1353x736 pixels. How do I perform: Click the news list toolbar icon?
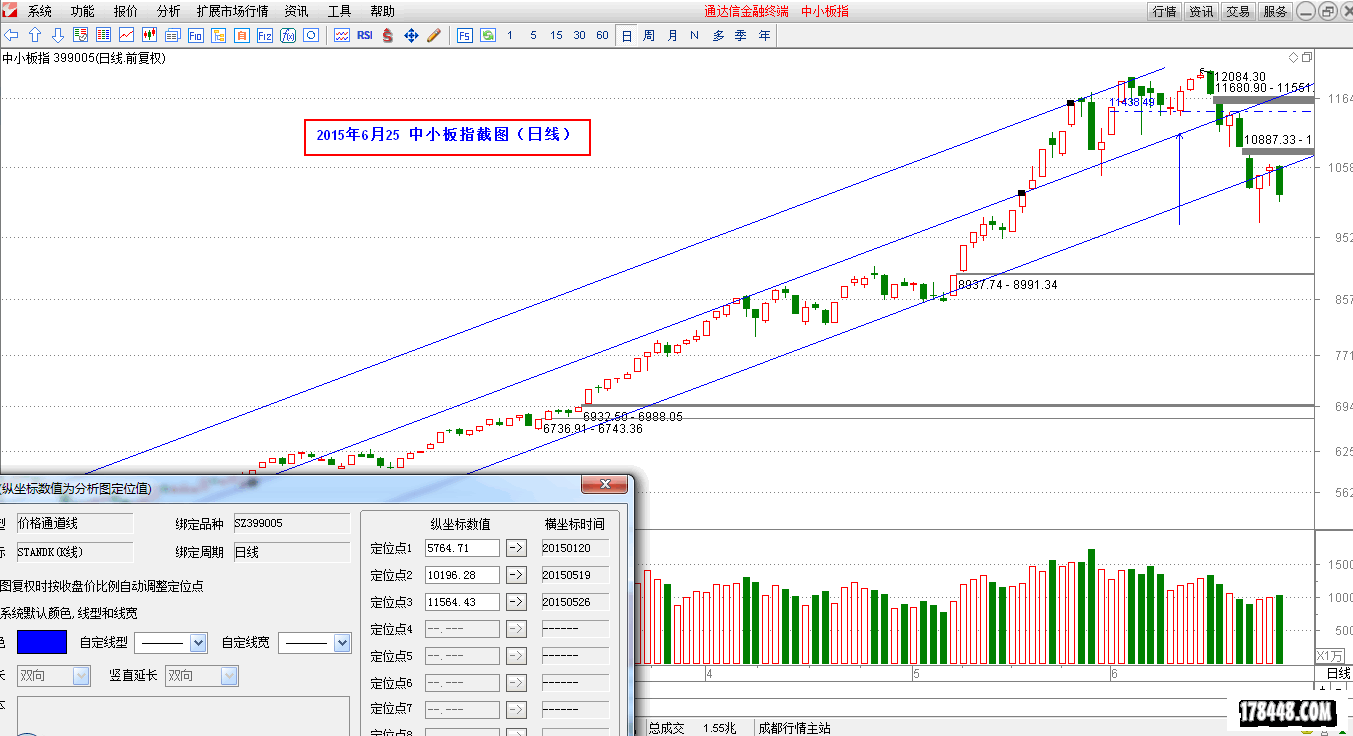[172, 35]
